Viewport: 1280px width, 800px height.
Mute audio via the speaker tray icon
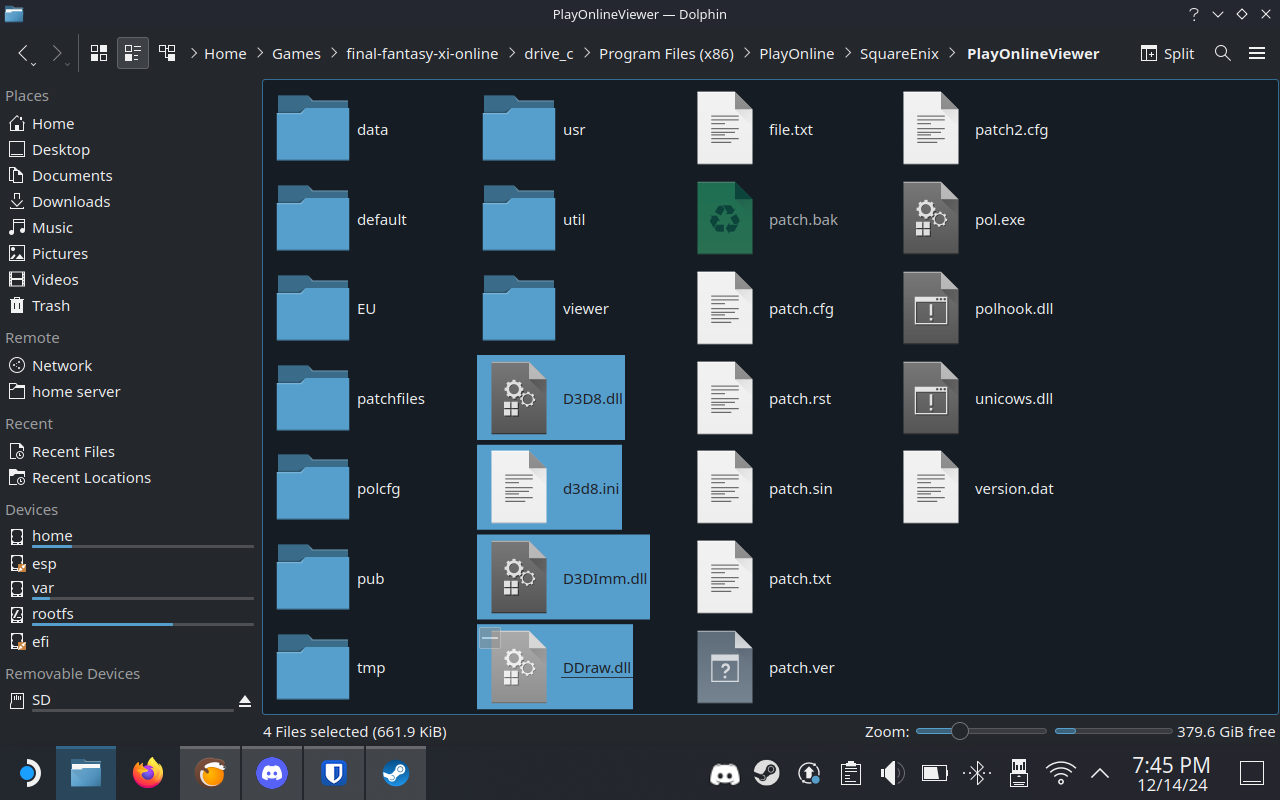892,773
